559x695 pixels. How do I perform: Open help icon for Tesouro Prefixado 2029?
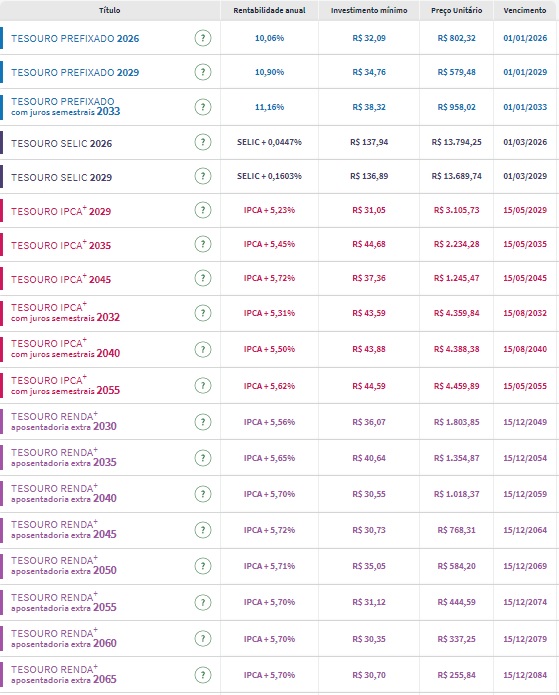[203, 72]
